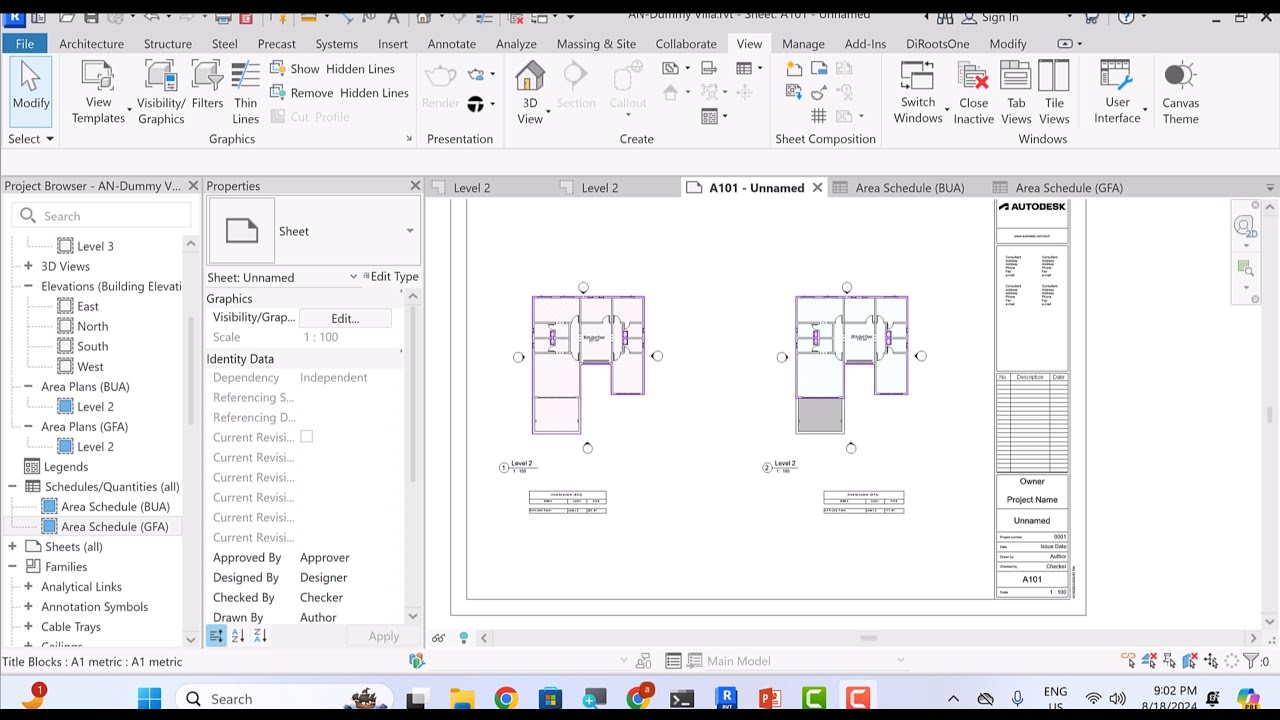Click Show Hidden Lines in ribbon

332,69
